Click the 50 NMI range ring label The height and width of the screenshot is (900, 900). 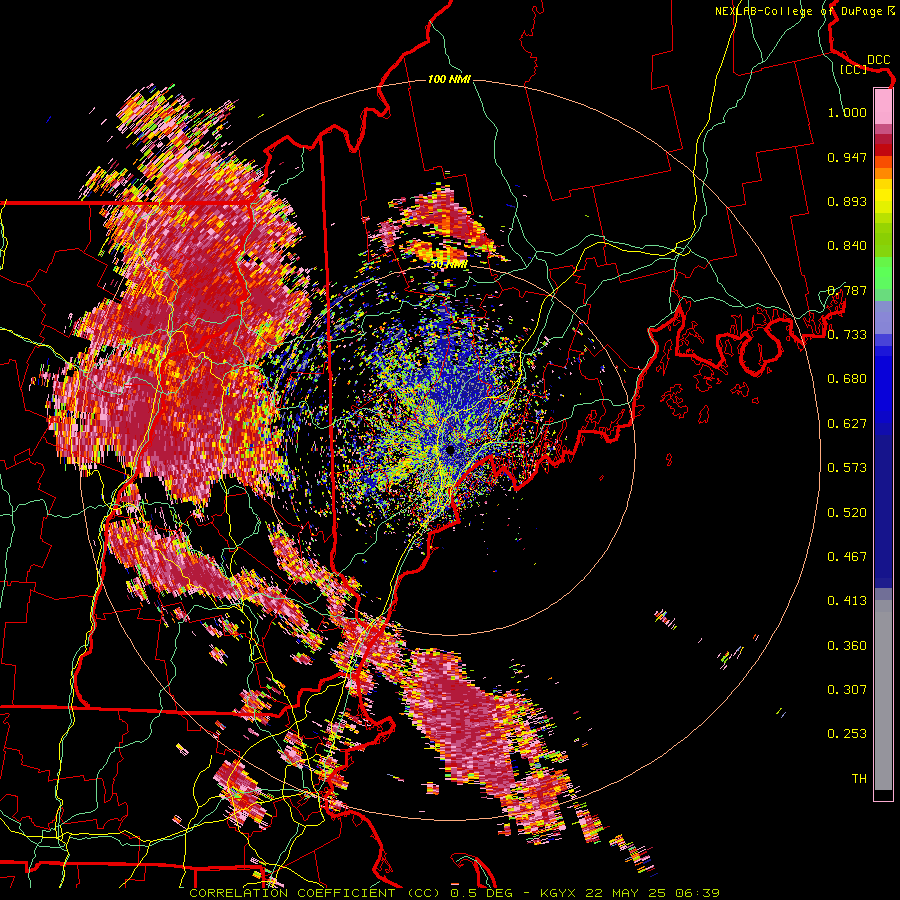point(448,265)
